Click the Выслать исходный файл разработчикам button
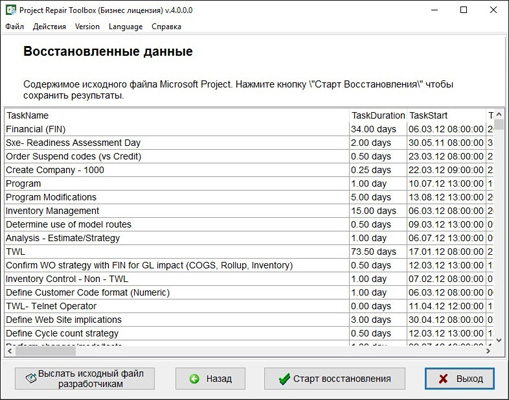 pyautogui.click(x=85, y=379)
